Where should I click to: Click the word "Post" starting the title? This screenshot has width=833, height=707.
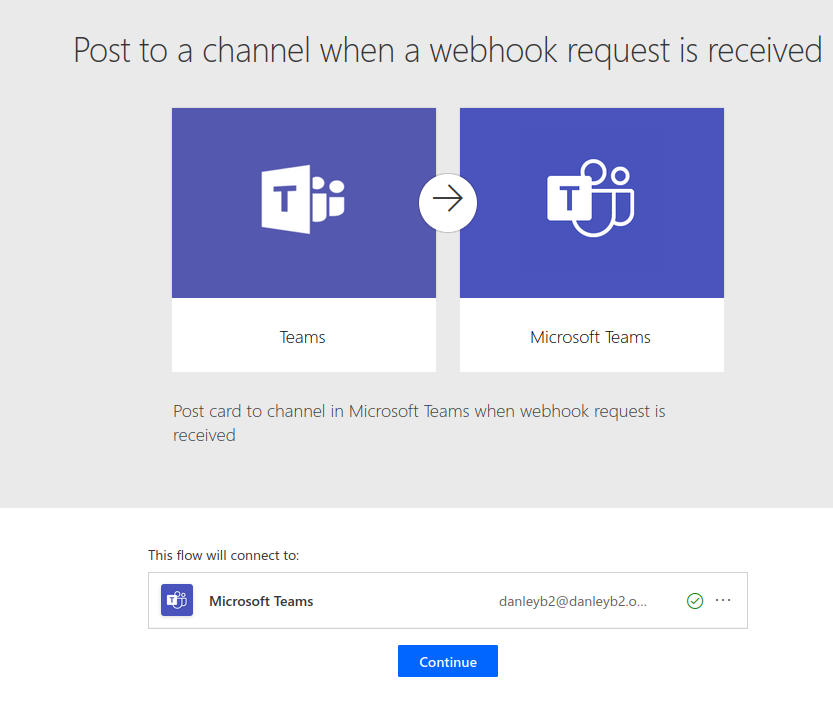[x=104, y=50]
